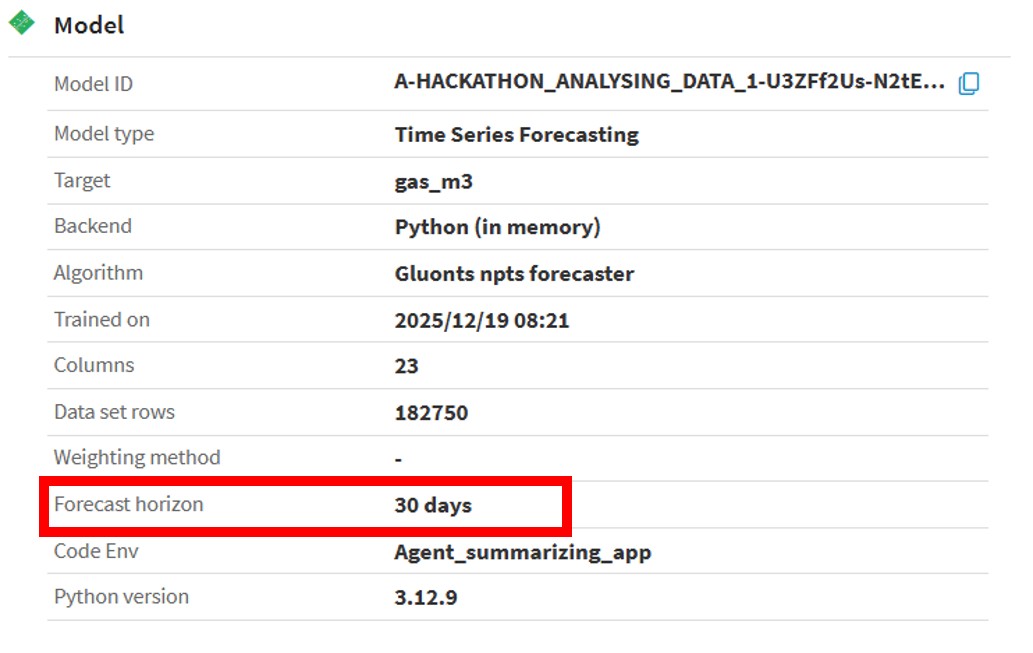Click the trained date 2025/12/19 08:21
The image size is (1033, 653).
pos(482,320)
